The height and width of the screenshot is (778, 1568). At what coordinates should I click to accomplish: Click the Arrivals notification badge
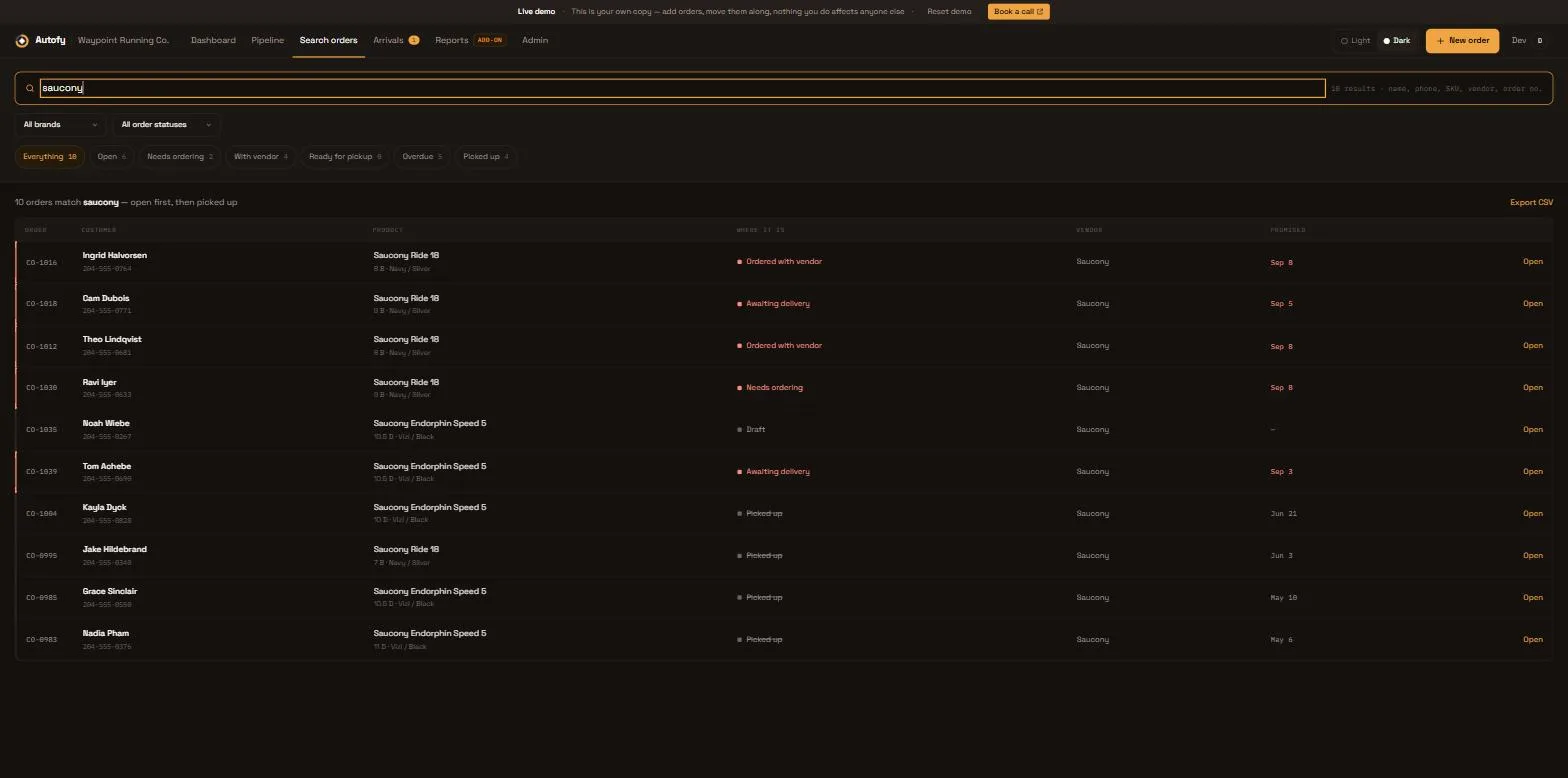[x=414, y=41]
